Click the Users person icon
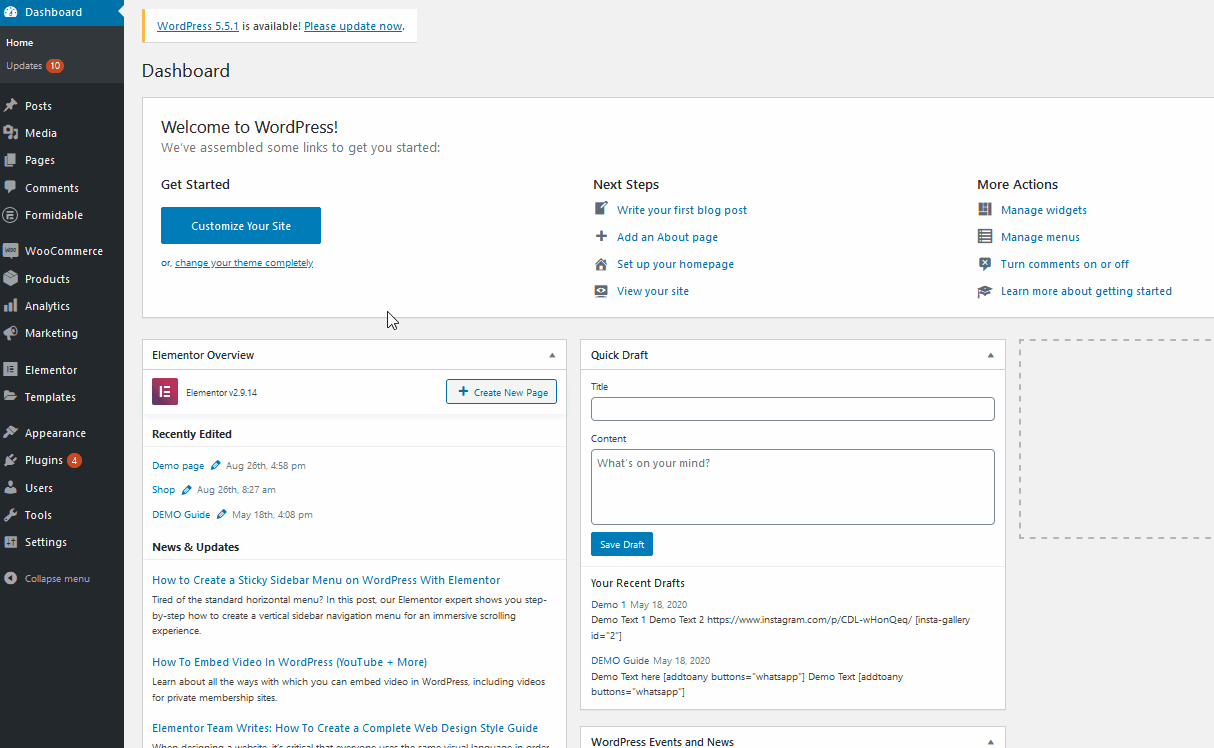Viewport: 1214px width, 748px height. pos(11,488)
